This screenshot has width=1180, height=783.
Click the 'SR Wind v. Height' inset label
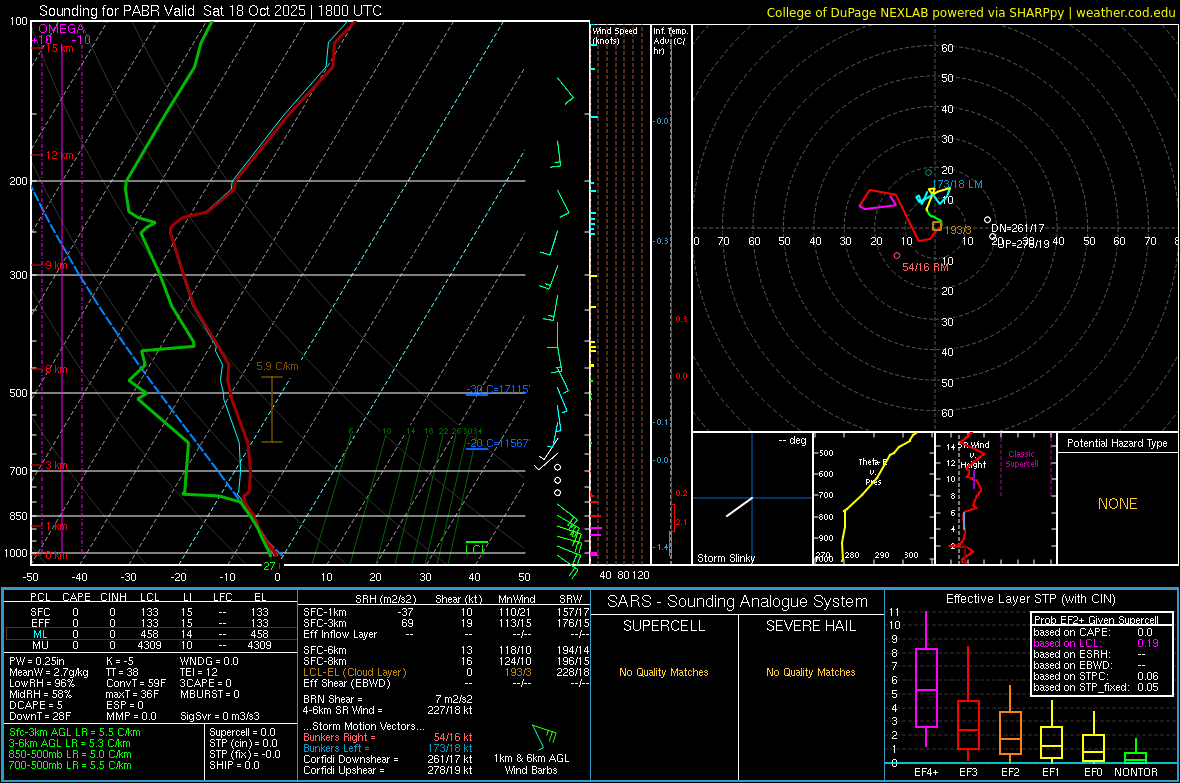(974, 455)
